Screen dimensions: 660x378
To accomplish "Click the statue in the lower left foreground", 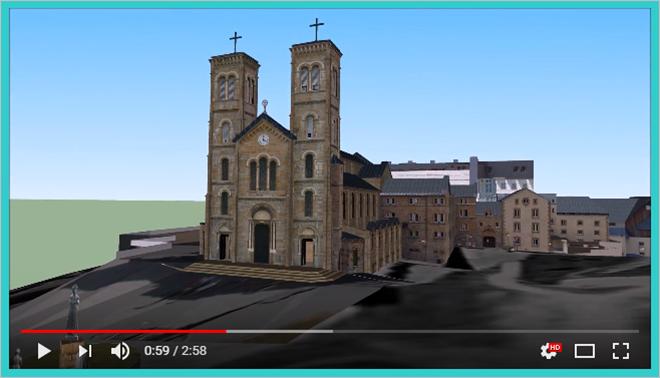I will (x=73, y=311).
